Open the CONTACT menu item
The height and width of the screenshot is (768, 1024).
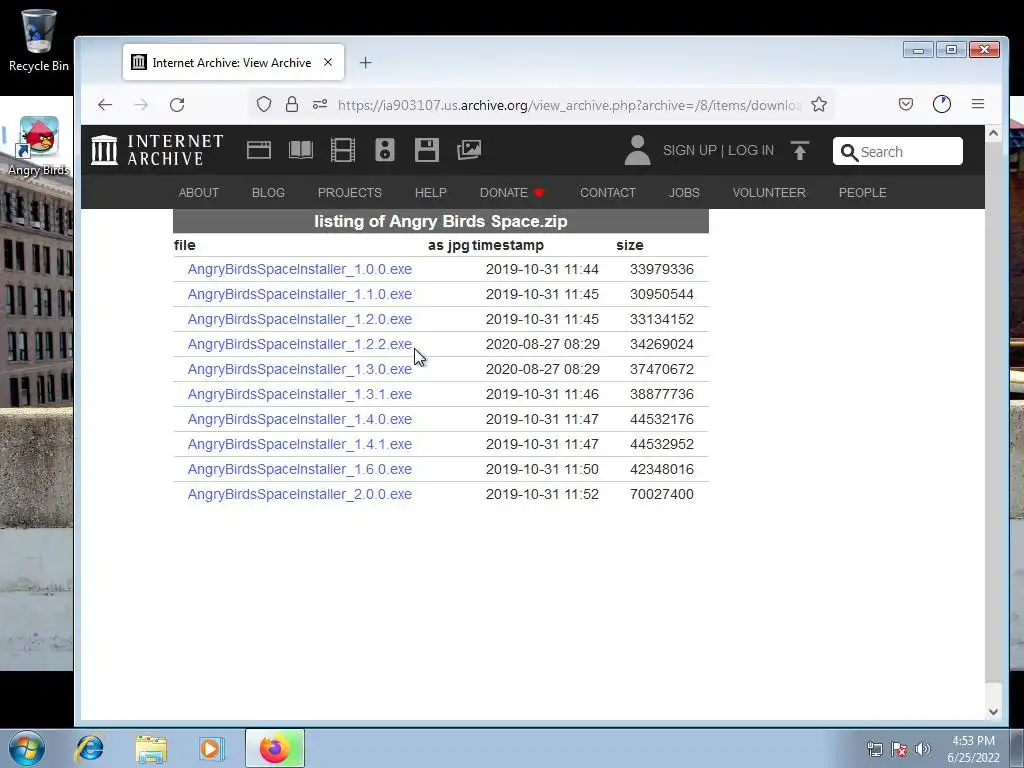coord(607,193)
